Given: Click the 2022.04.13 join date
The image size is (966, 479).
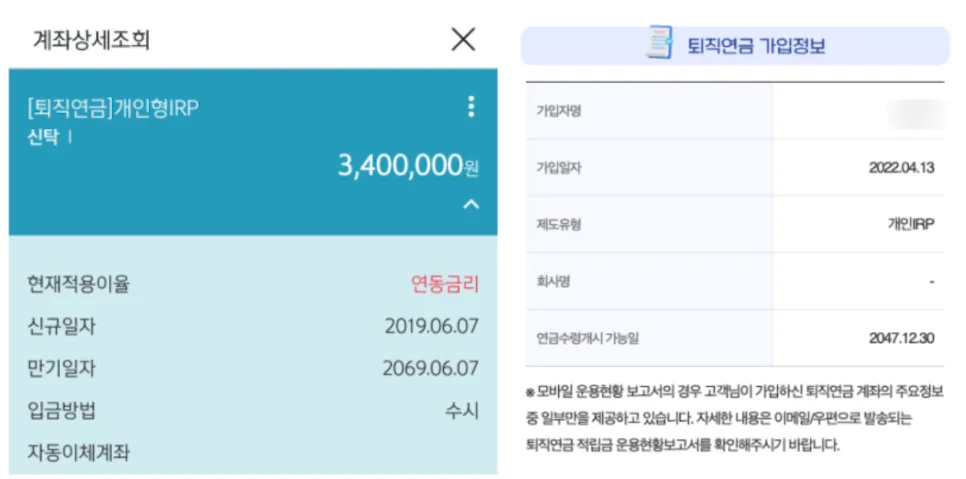Looking at the screenshot, I should (x=902, y=168).
